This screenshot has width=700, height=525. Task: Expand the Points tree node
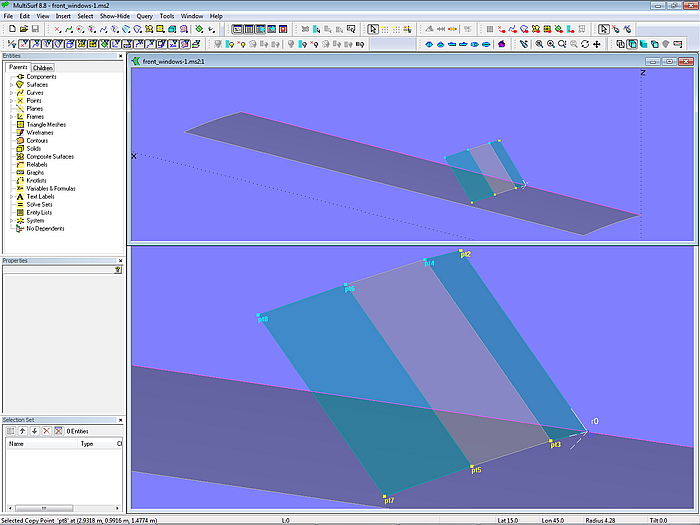click(11, 101)
